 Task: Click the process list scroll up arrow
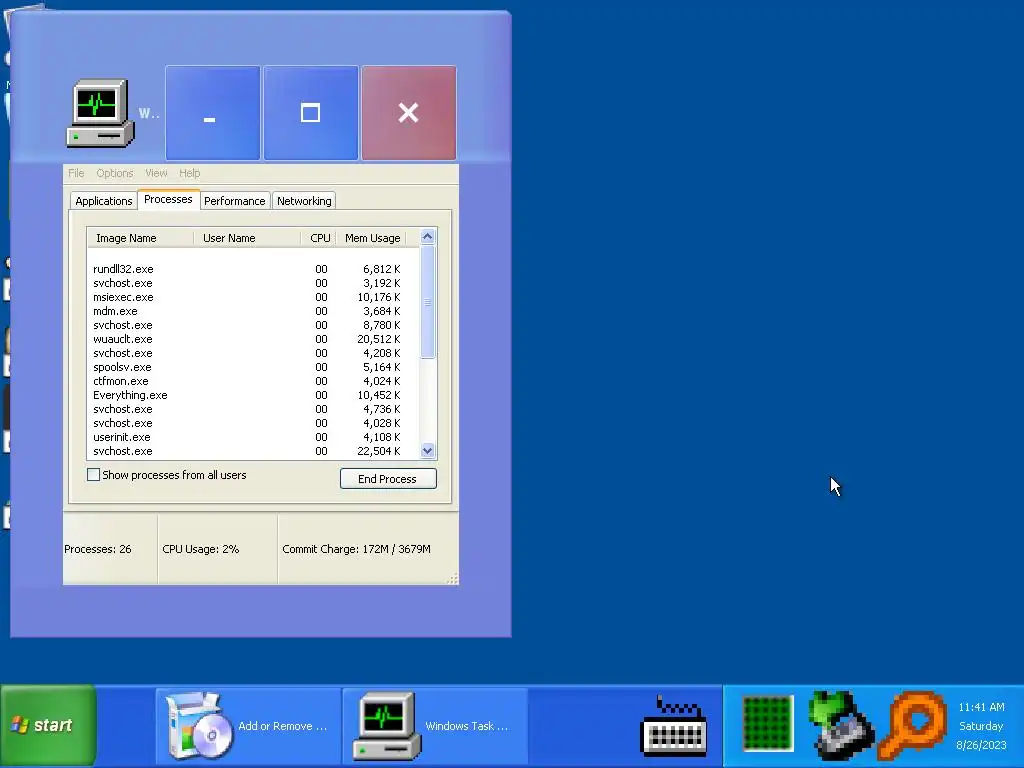tap(428, 237)
